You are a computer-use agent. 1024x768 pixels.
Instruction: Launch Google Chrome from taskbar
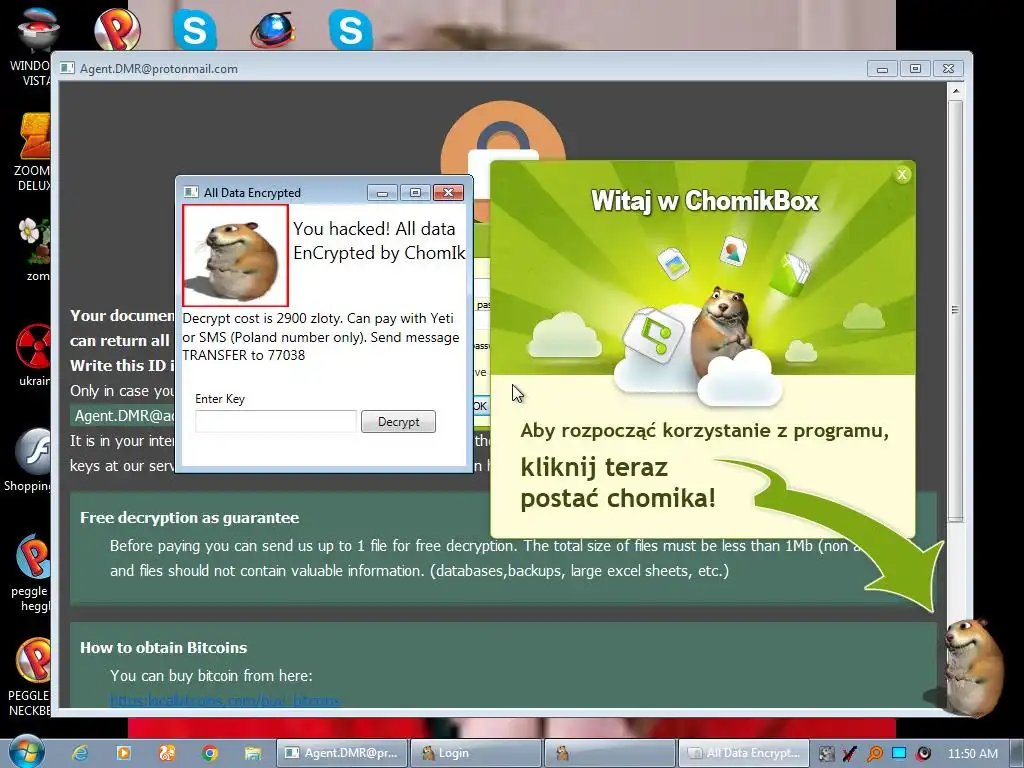(210, 753)
